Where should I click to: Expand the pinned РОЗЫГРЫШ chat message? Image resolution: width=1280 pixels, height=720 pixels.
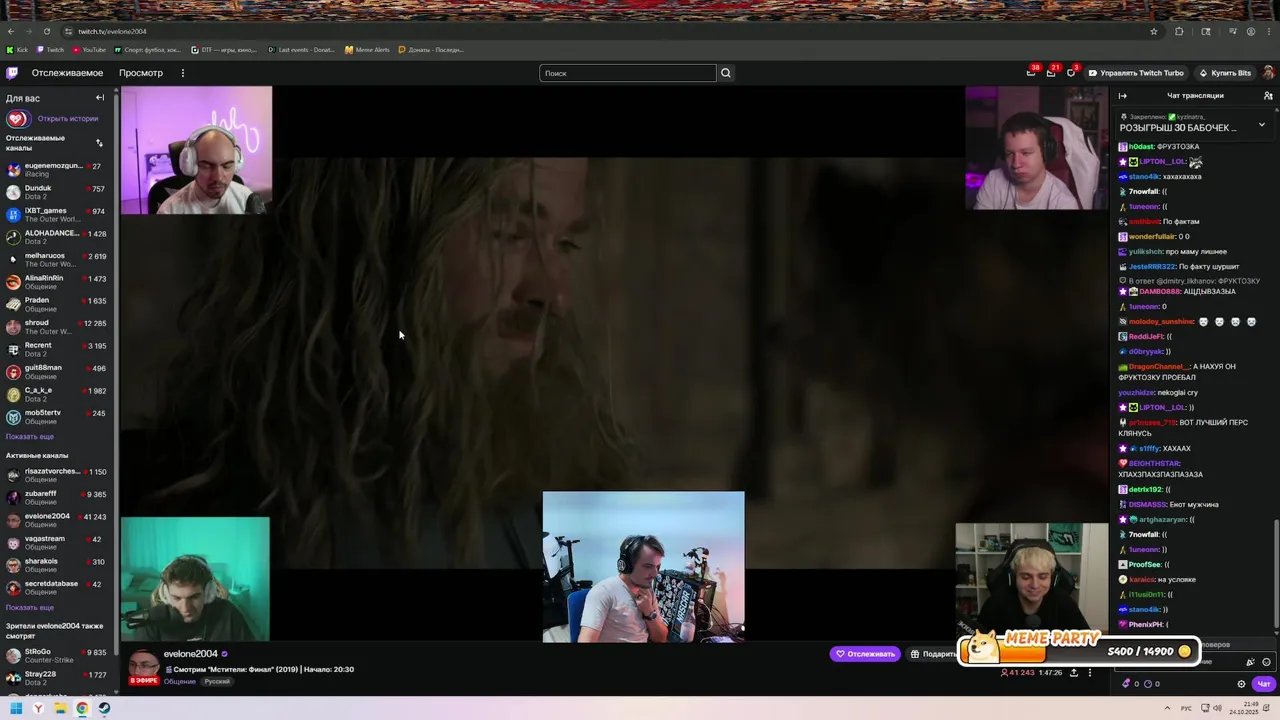[x=1261, y=124]
